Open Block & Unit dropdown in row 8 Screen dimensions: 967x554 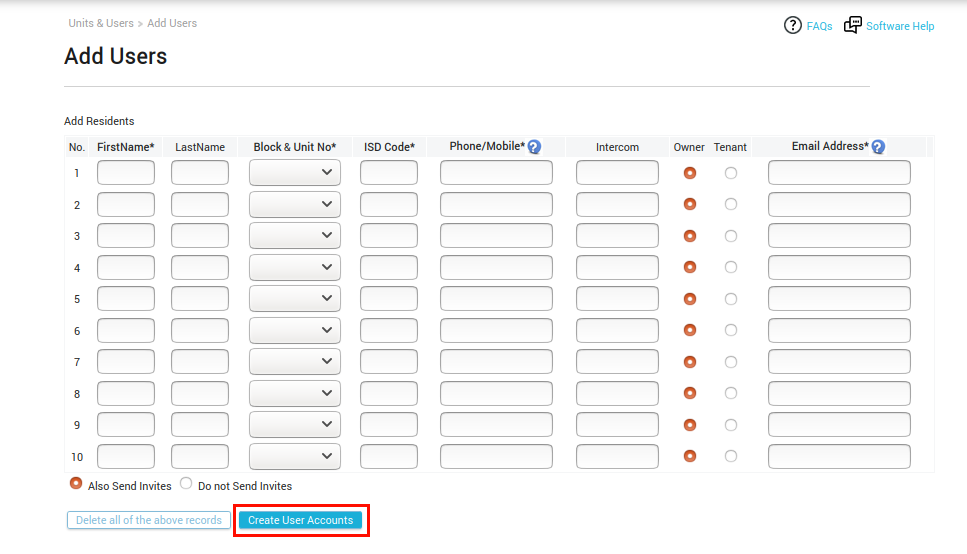tap(295, 394)
